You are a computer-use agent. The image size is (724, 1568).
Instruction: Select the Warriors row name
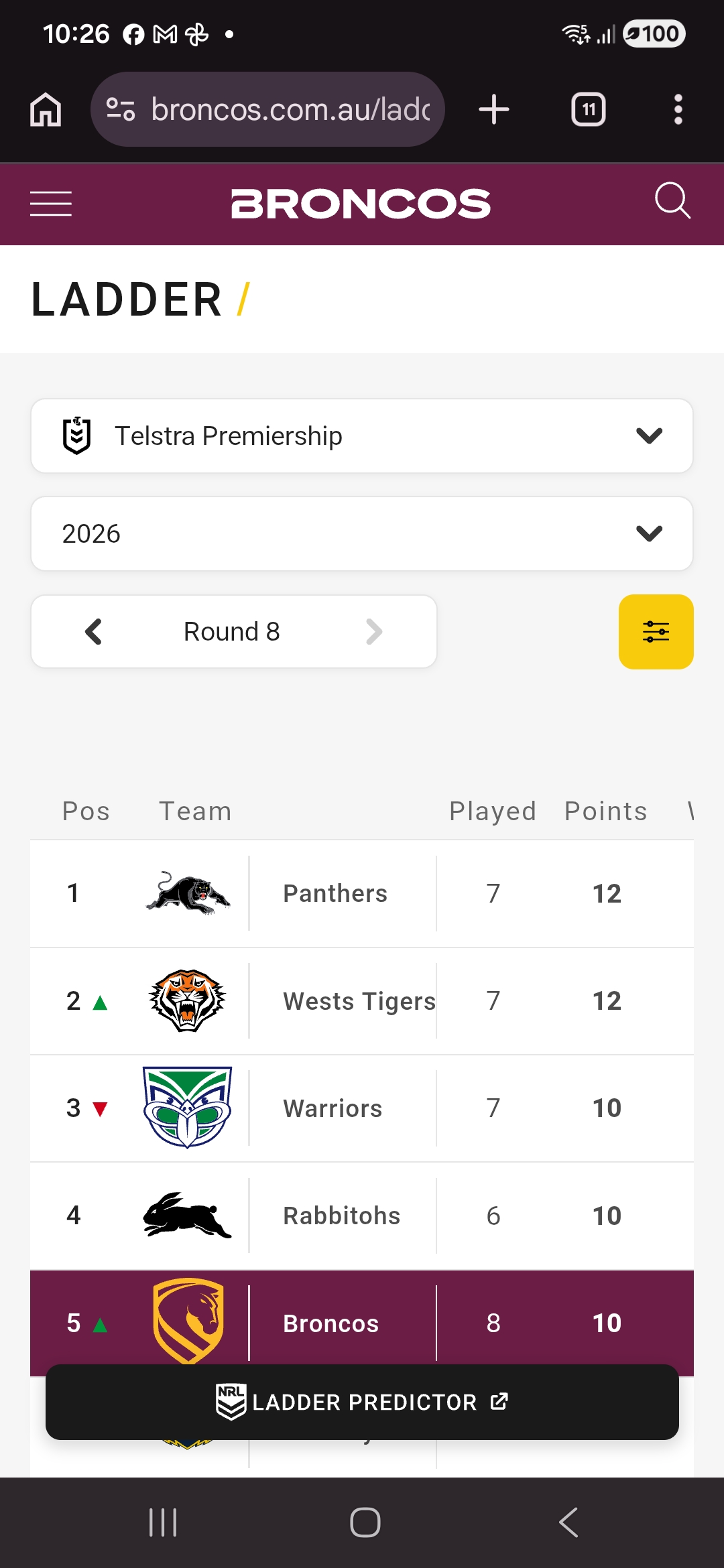(x=333, y=1108)
